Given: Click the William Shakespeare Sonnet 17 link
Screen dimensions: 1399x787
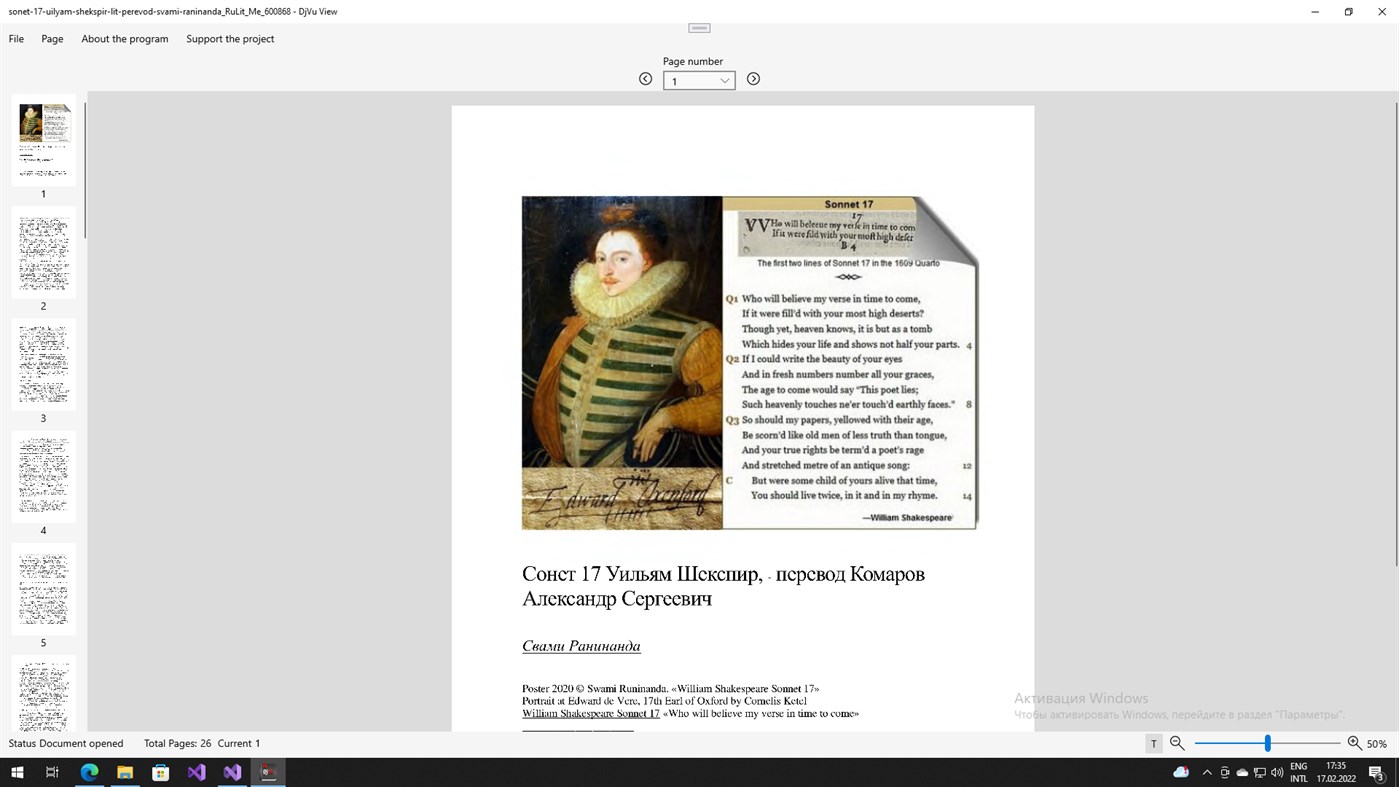Looking at the screenshot, I should coord(591,714).
